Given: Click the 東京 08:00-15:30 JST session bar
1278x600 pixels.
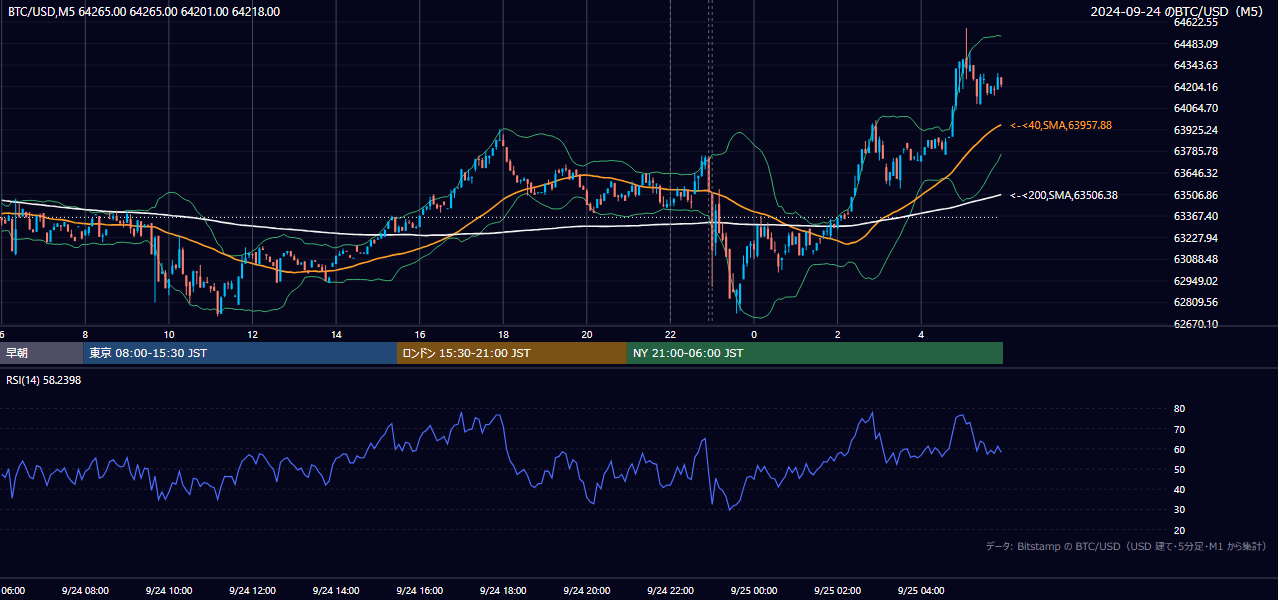Looking at the screenshot, I should pyautogui.click(x=240, y=353).
